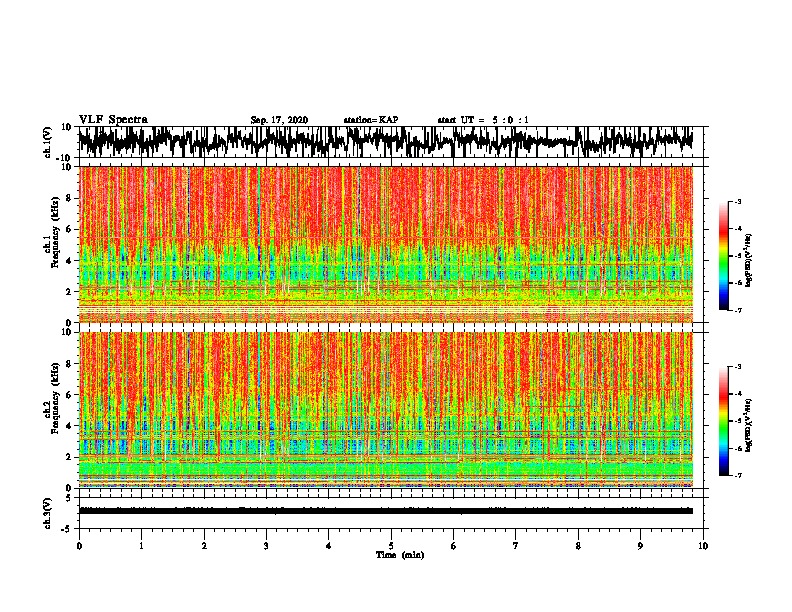
Task: Click time axis tick label "3"
Action: coord(266,546)
